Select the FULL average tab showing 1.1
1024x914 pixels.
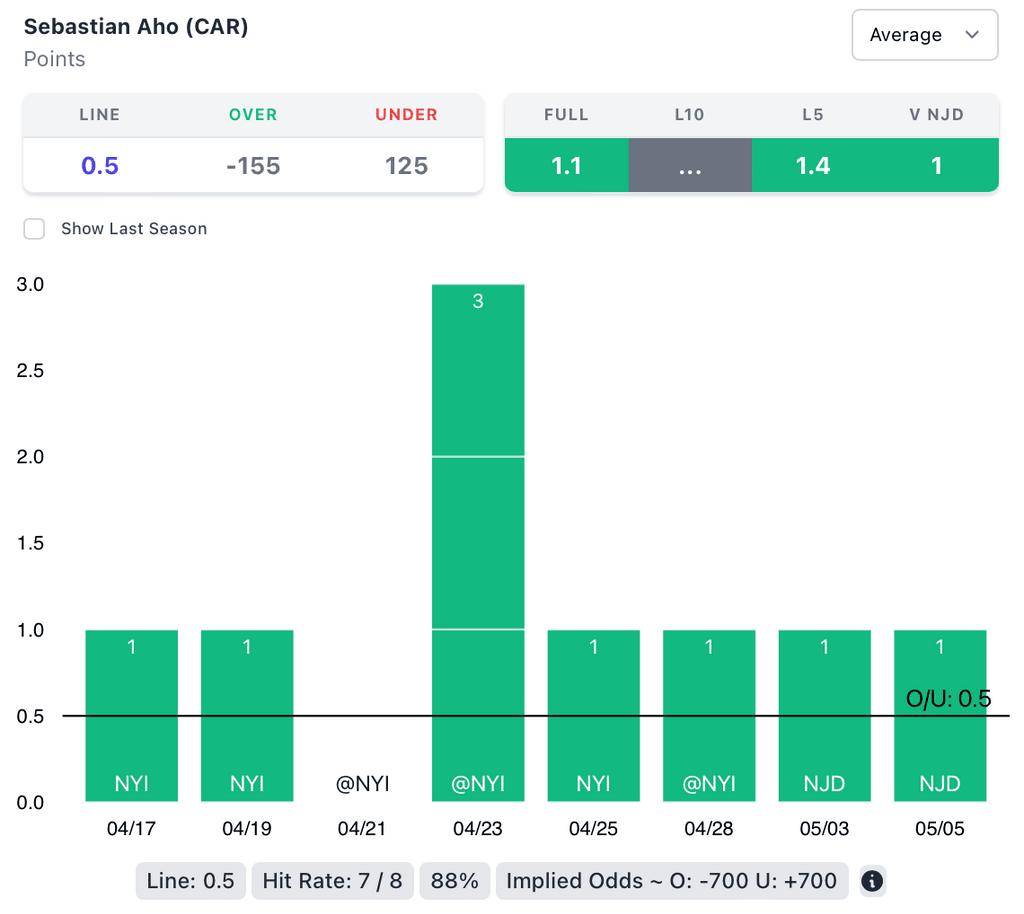[x=566, y=165]
